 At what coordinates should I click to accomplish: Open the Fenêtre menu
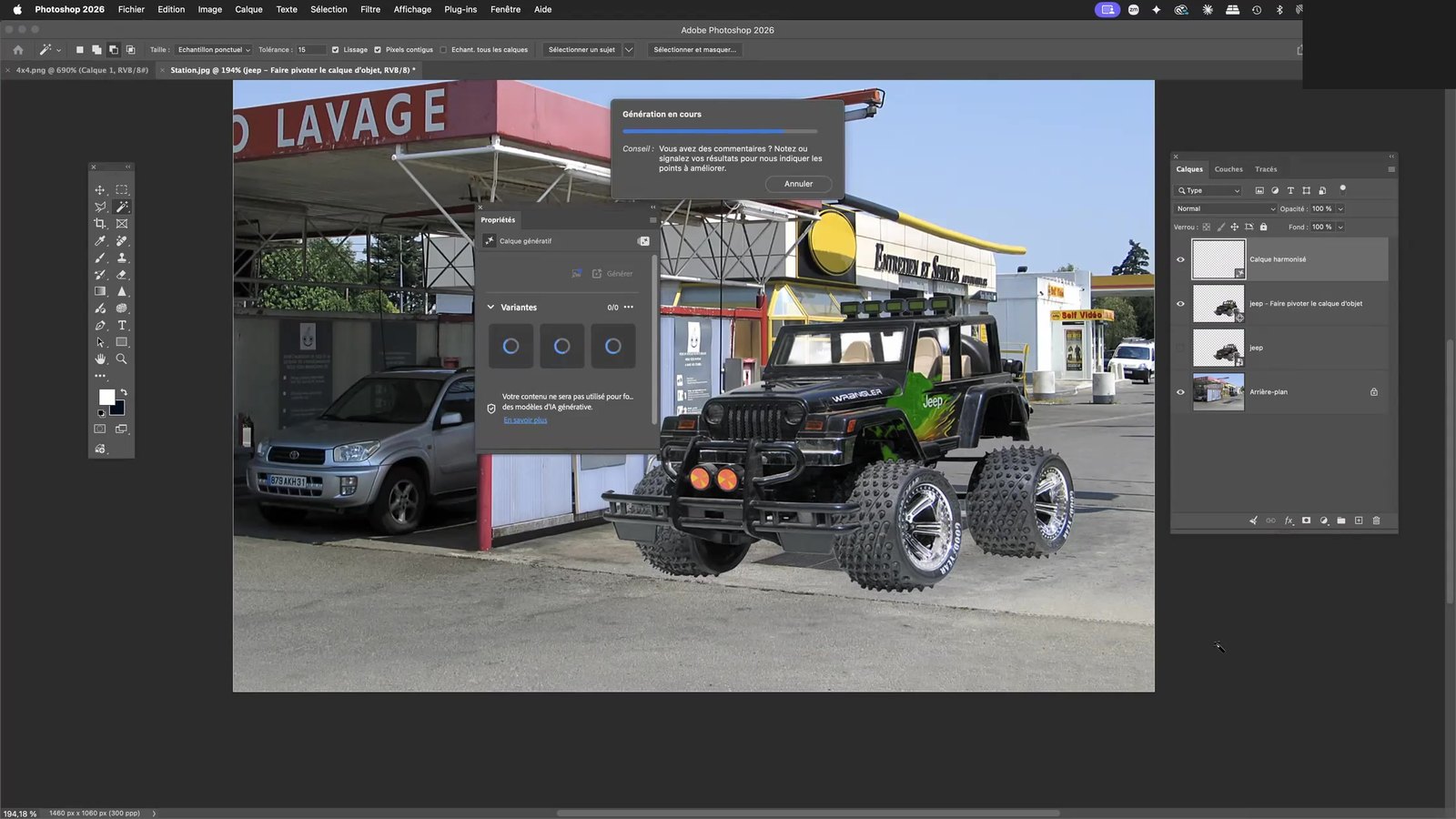click(x=506, y=9)
